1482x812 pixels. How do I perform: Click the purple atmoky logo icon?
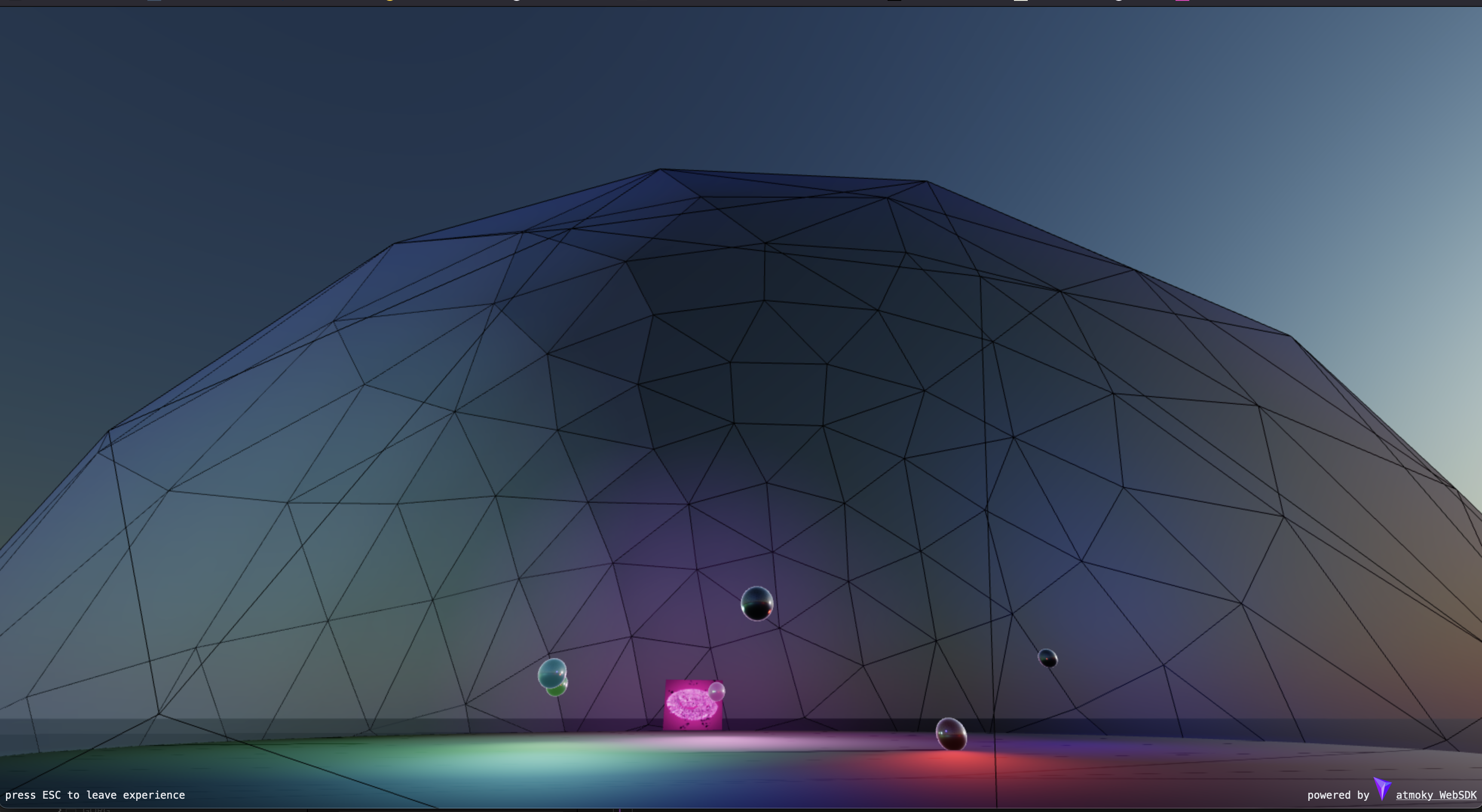point(1382,788)
